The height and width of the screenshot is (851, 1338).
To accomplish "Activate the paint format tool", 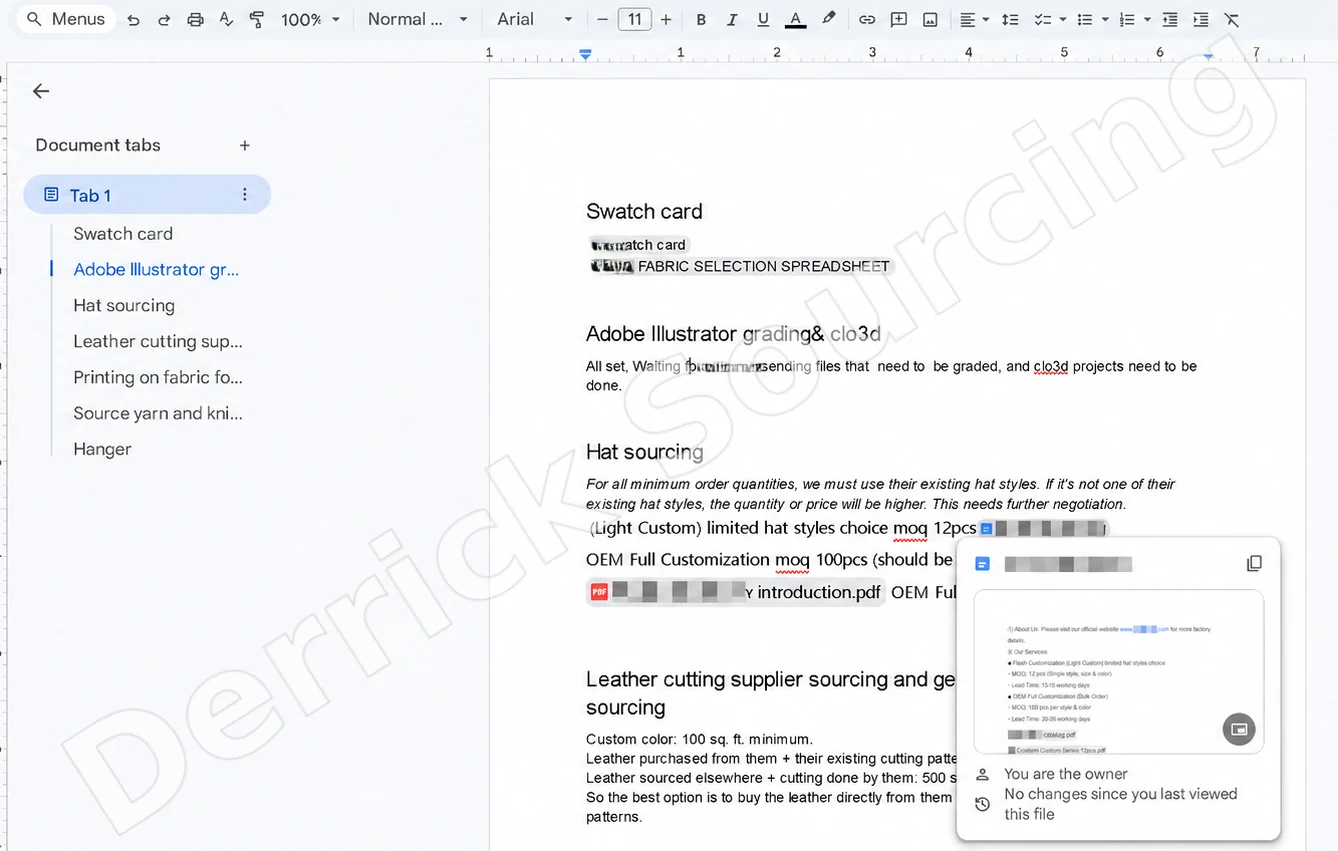I will tap(257, 20).
